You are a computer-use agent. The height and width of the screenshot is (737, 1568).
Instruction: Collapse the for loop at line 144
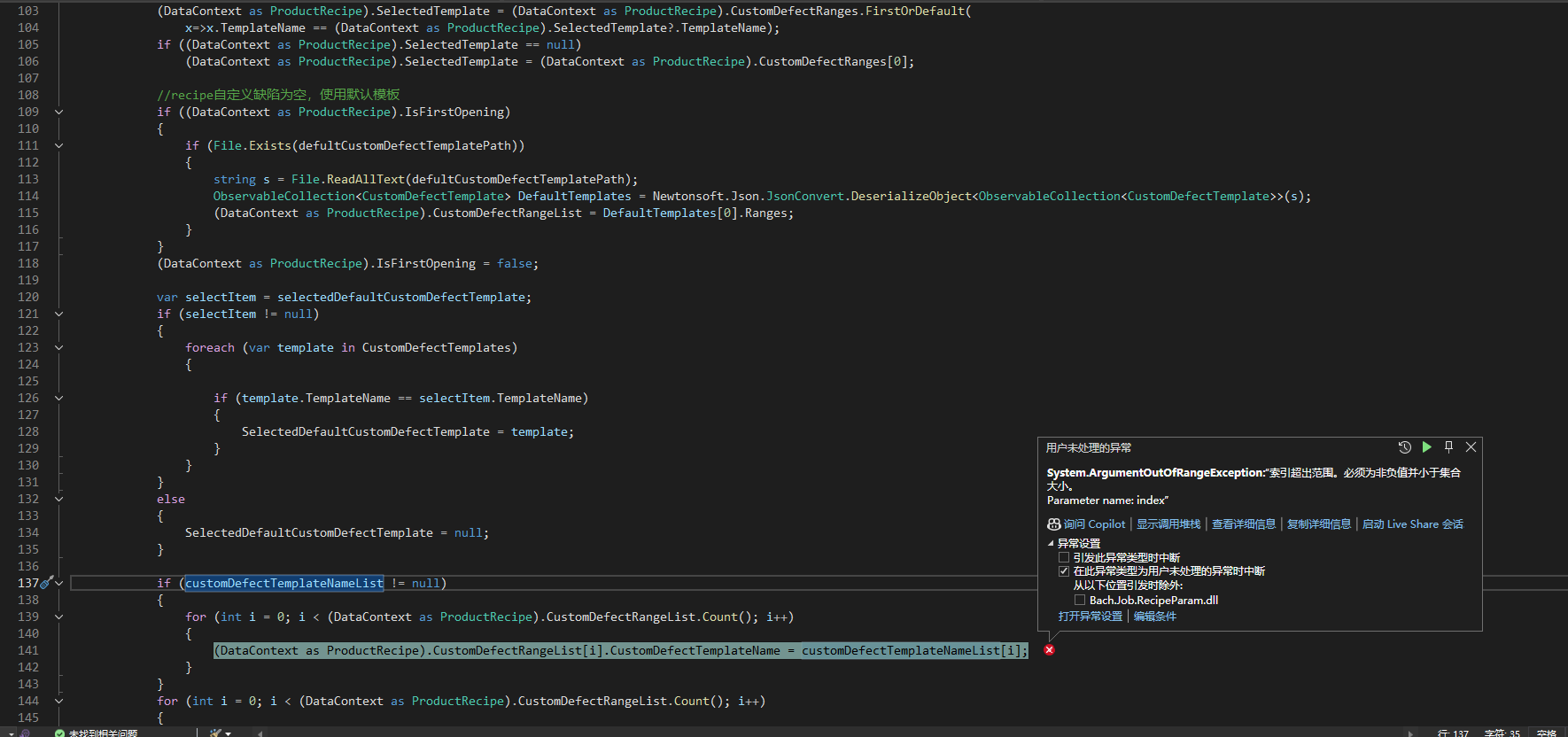[58, 701]
